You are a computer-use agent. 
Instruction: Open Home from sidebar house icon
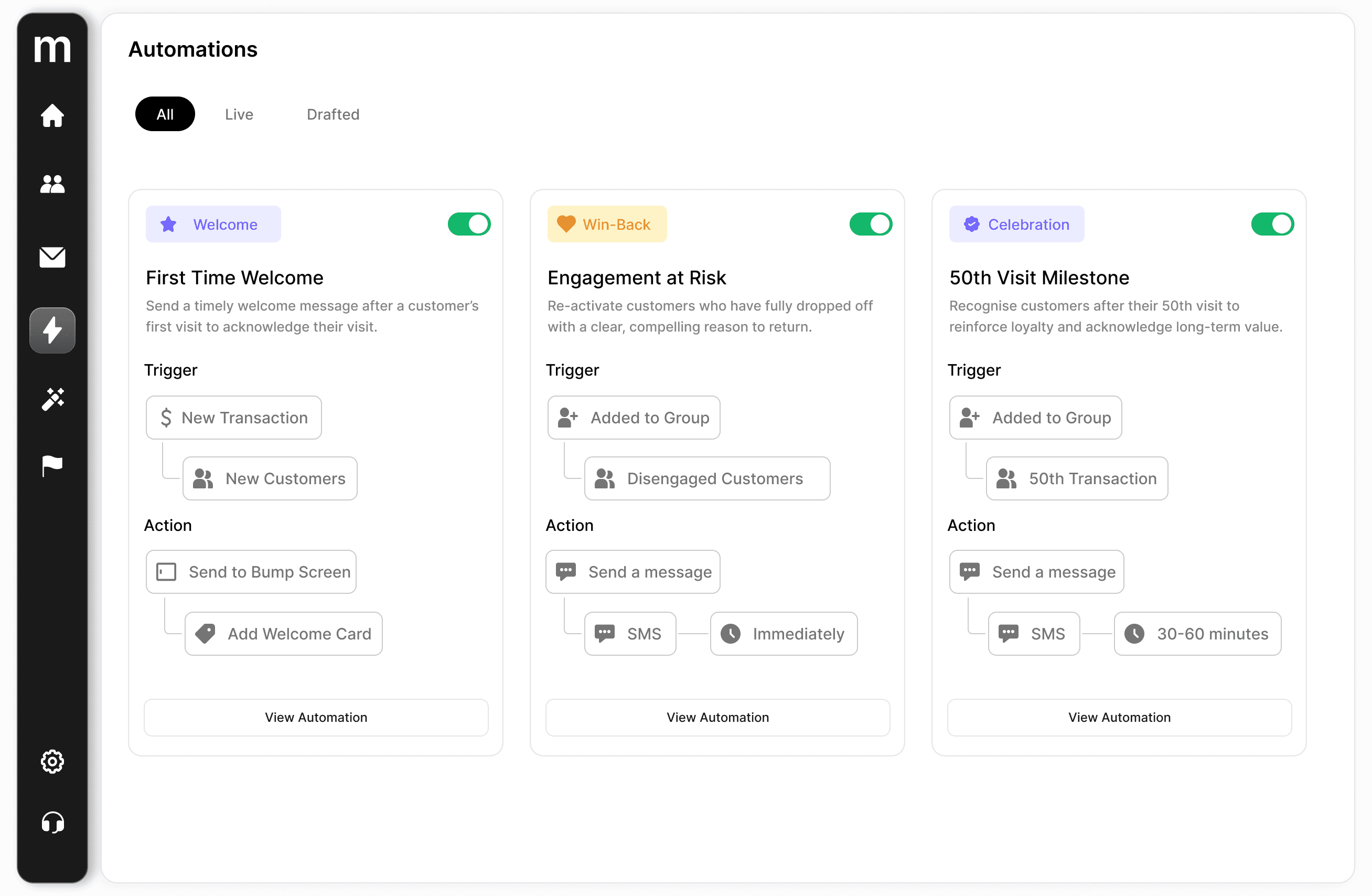click(52, 115)
